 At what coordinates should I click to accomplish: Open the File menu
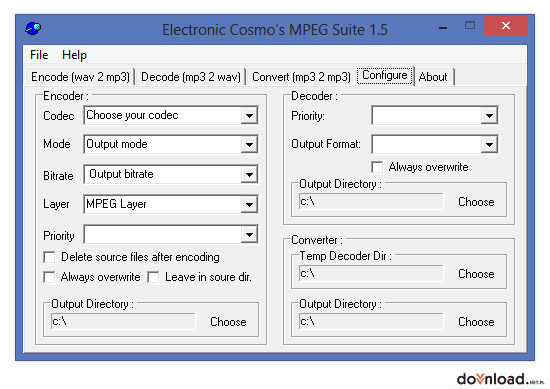(39, 55)
